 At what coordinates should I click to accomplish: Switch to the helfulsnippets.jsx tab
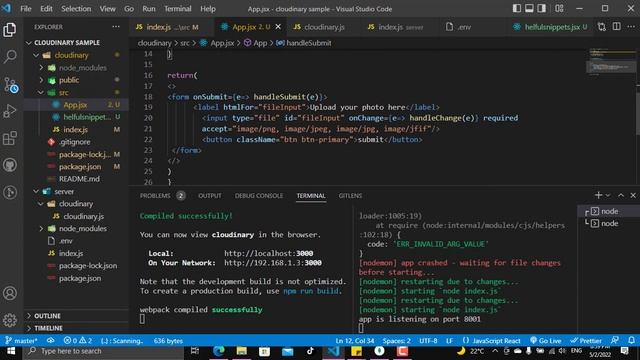click(549, 27)
